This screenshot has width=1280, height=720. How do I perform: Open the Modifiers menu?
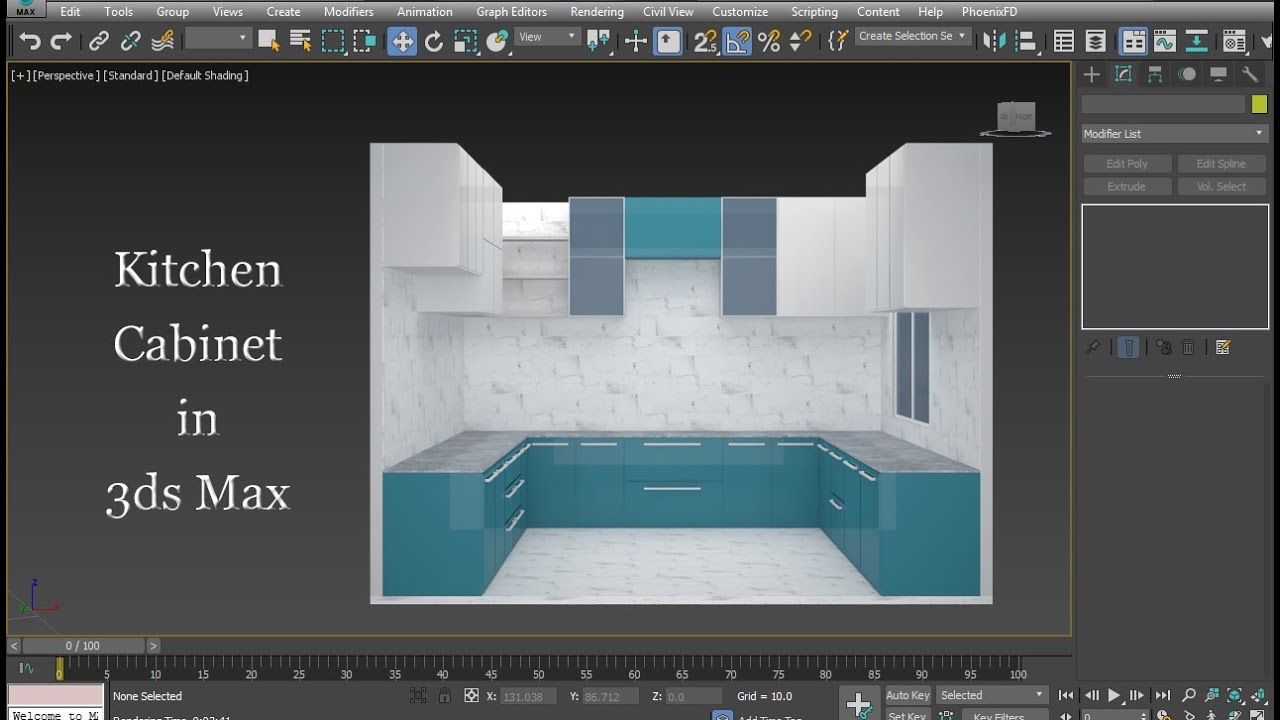click(x=348, y=12)
